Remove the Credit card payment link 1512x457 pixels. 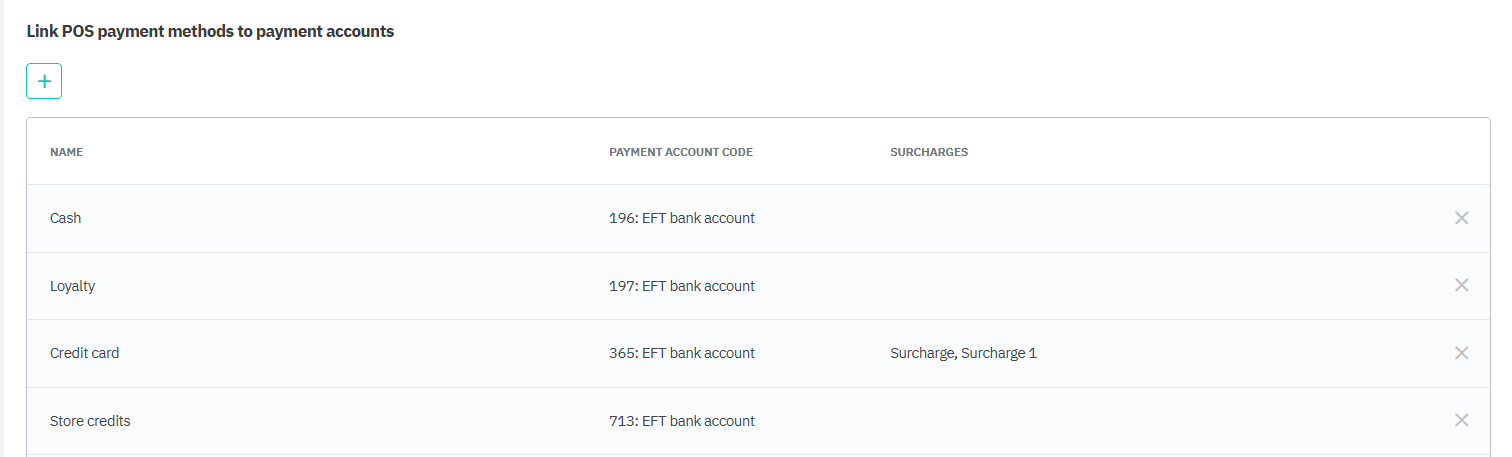point(1461,353)
